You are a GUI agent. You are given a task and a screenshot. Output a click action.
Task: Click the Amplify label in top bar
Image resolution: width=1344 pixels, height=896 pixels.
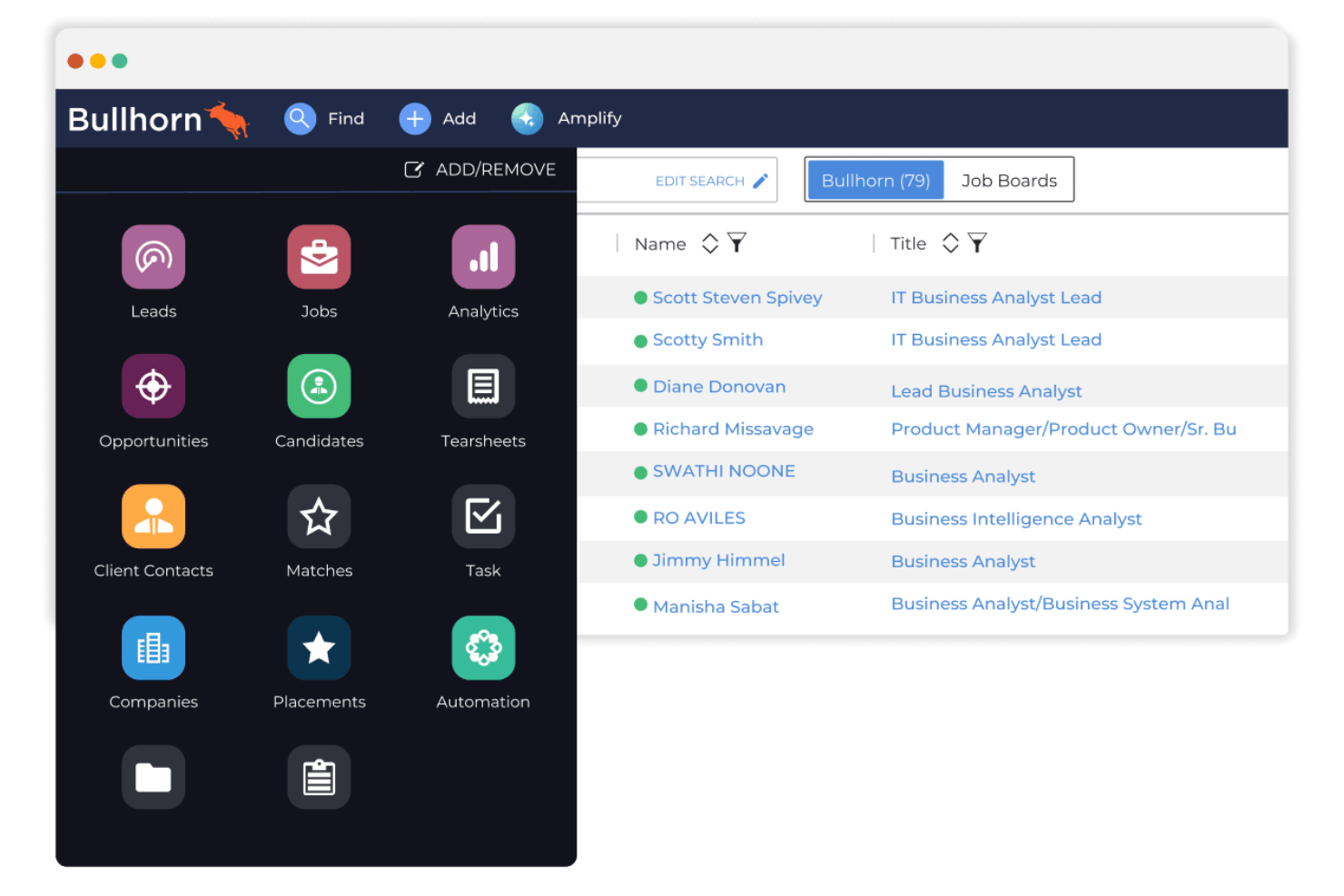(x=589, y=118)
